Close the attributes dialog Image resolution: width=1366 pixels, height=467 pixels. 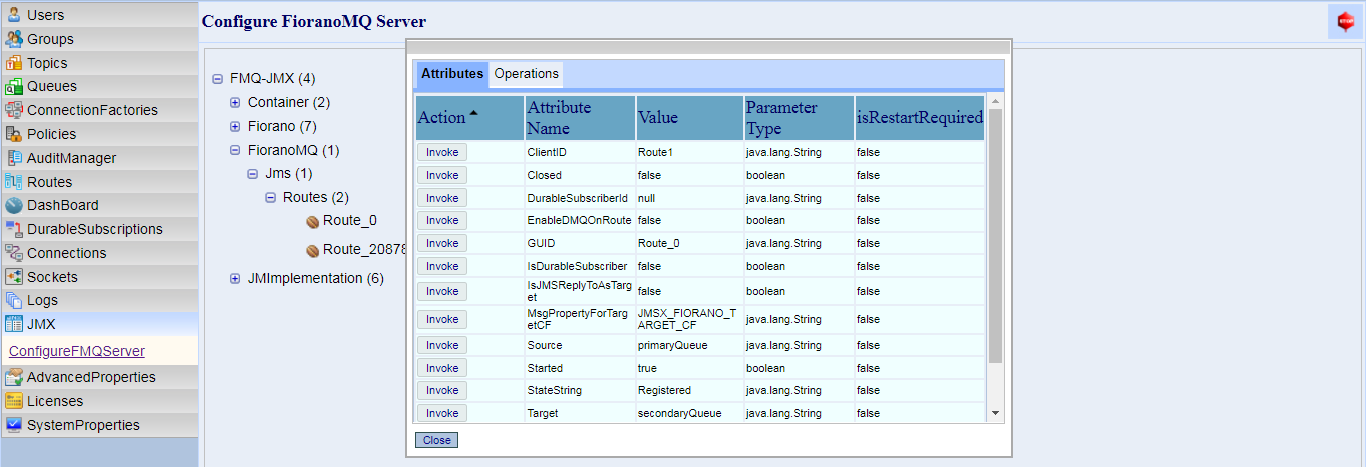pyautogui.click(x=436, y=440)
